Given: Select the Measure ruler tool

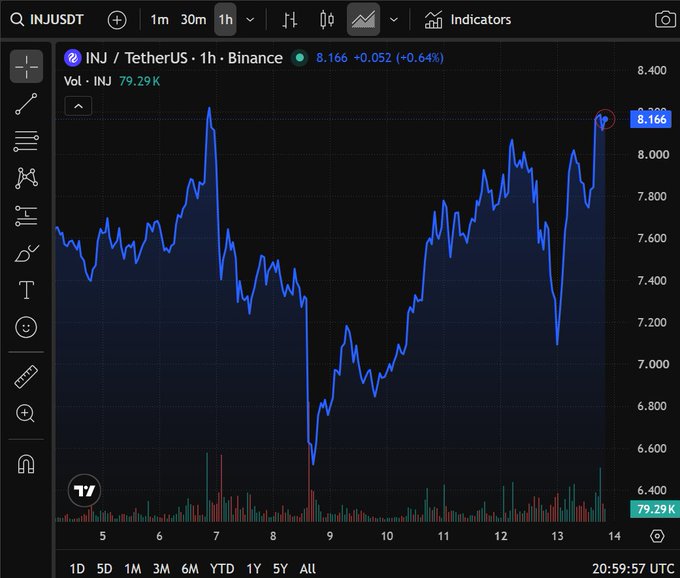Looking at the screenshot, I should click(x=26, y=376).
